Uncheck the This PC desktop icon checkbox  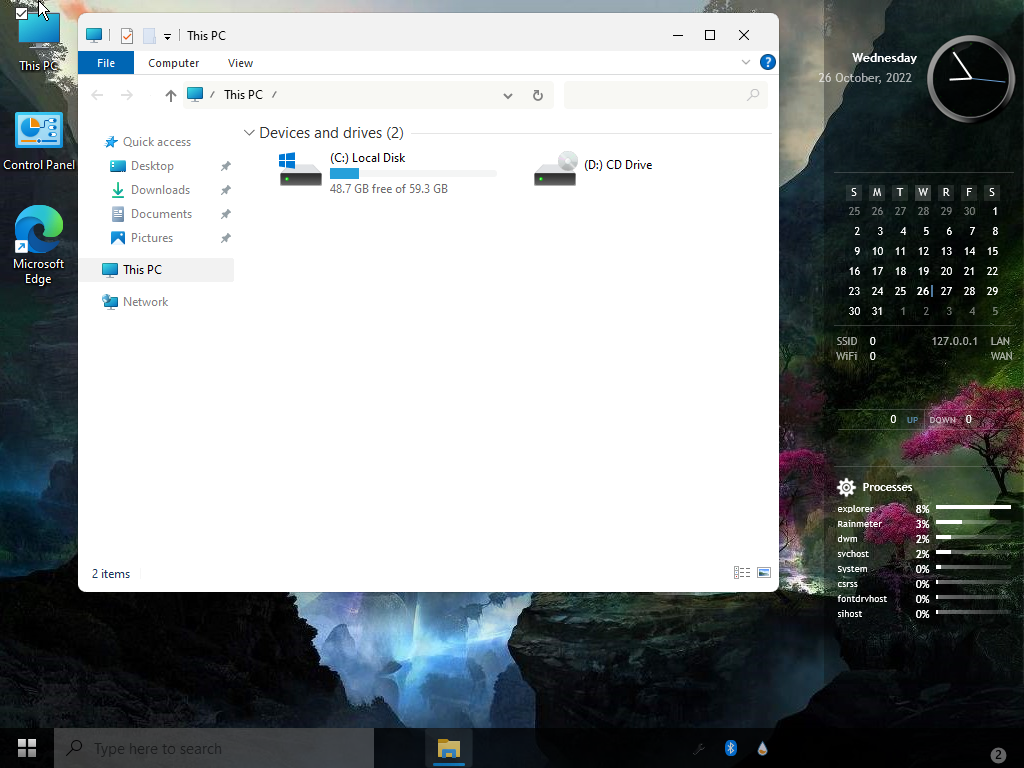tap(22, 13)
